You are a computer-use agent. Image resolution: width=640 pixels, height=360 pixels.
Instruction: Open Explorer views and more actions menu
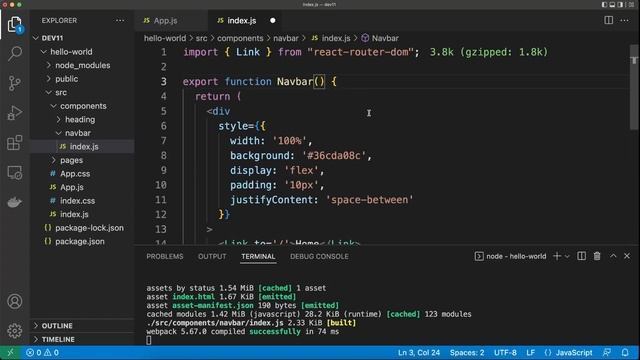point(120,20)
